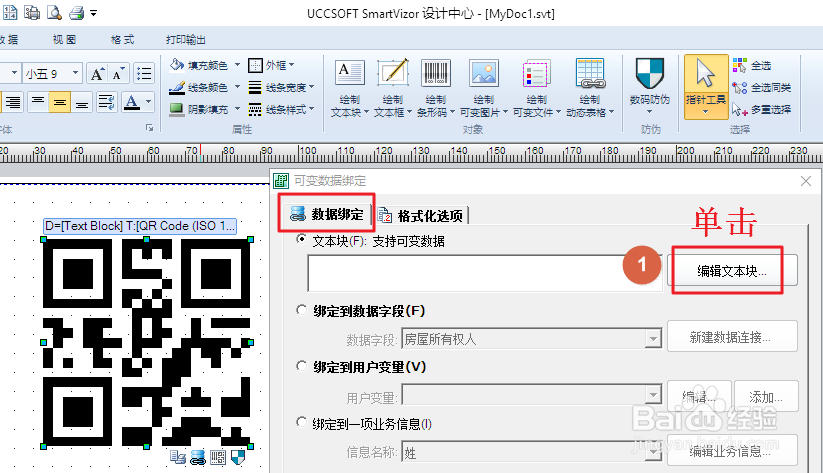Image resolution: width=823 pixels, height=473 pixels.
Task: Open quick access toolbar customize arrow
Action: click(x=93, y=13)
